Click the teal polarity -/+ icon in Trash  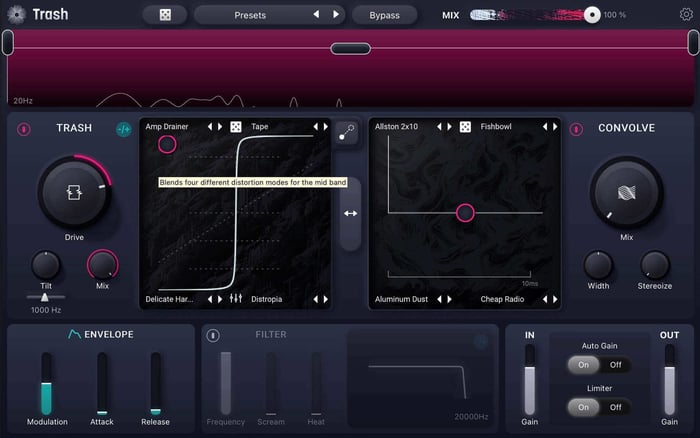coord(124,129)
